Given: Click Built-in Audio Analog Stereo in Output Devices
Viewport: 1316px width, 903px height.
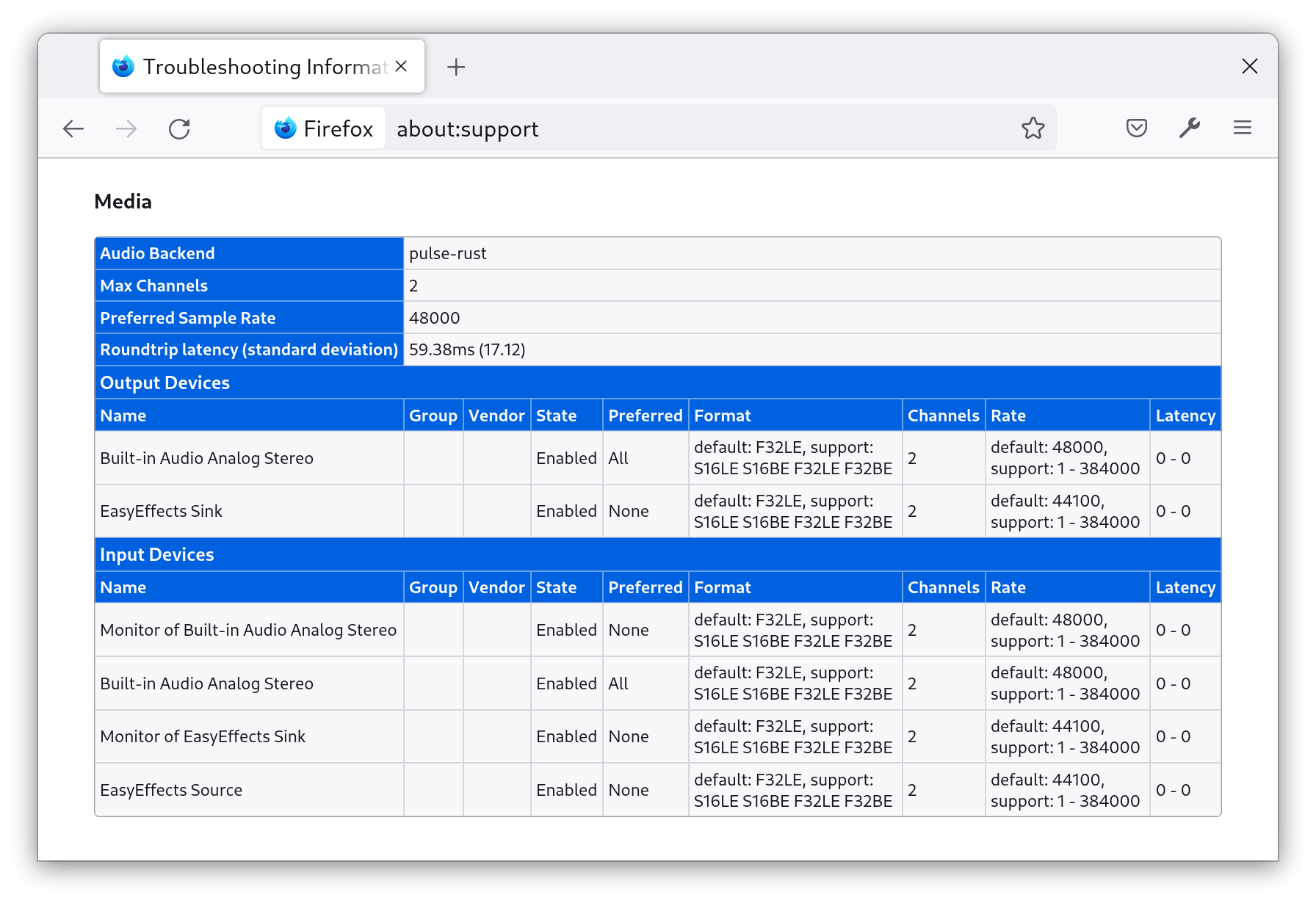Looking at the screenshot, I should click(206, 458).
